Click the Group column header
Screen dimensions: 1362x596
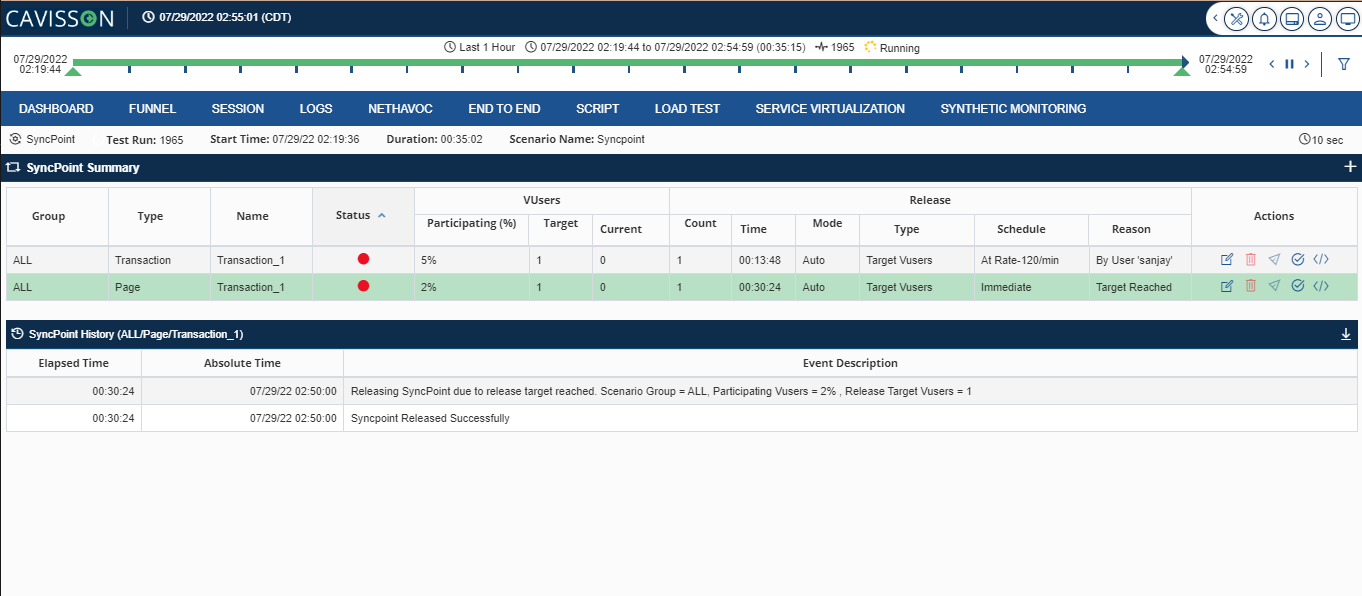(x=49, y=216)
